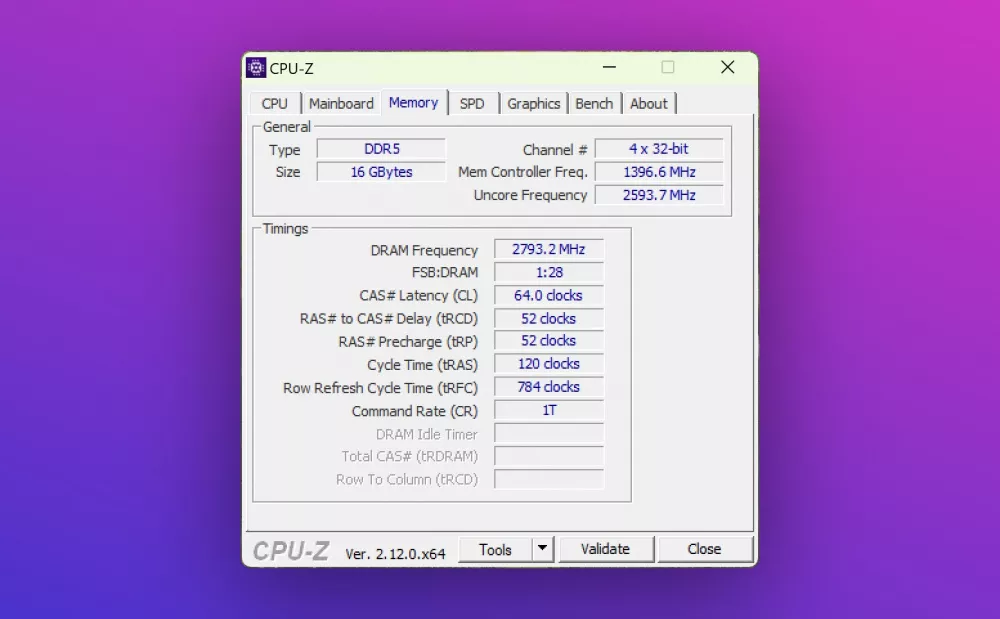Select the 1396.6 MHz controller frequency value

click(659, 172)
